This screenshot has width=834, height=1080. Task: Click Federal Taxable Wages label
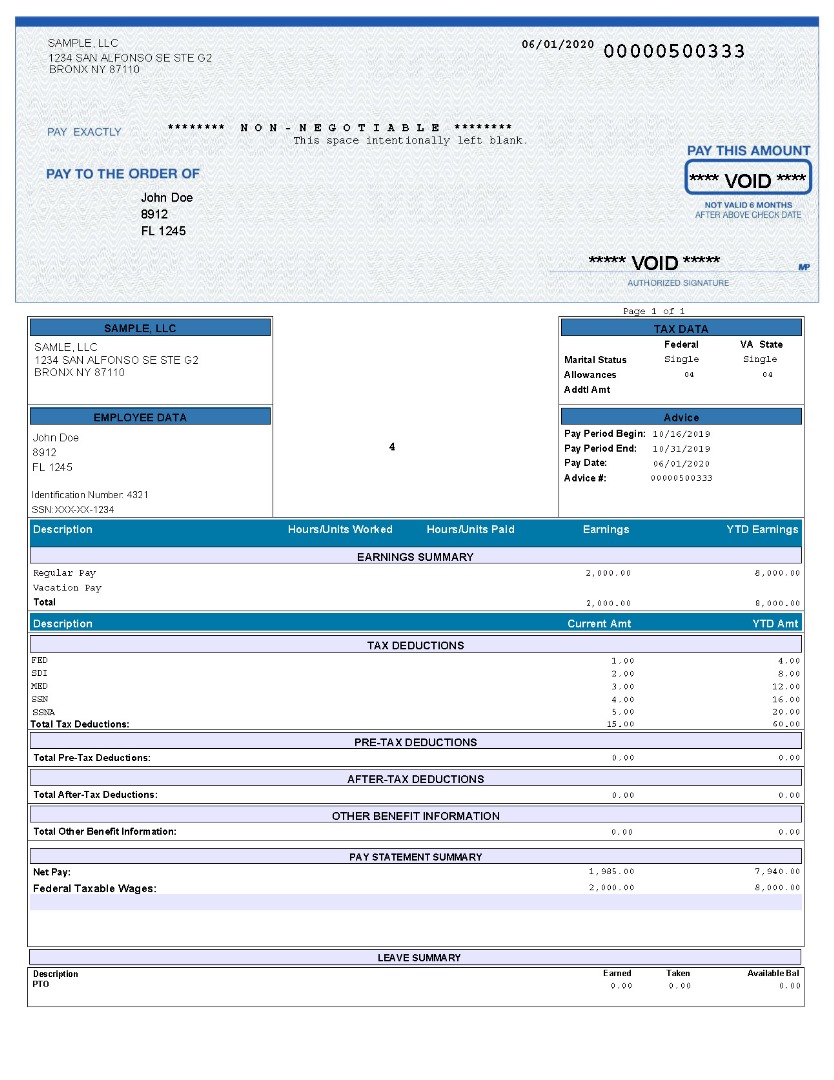coord(94,889)
